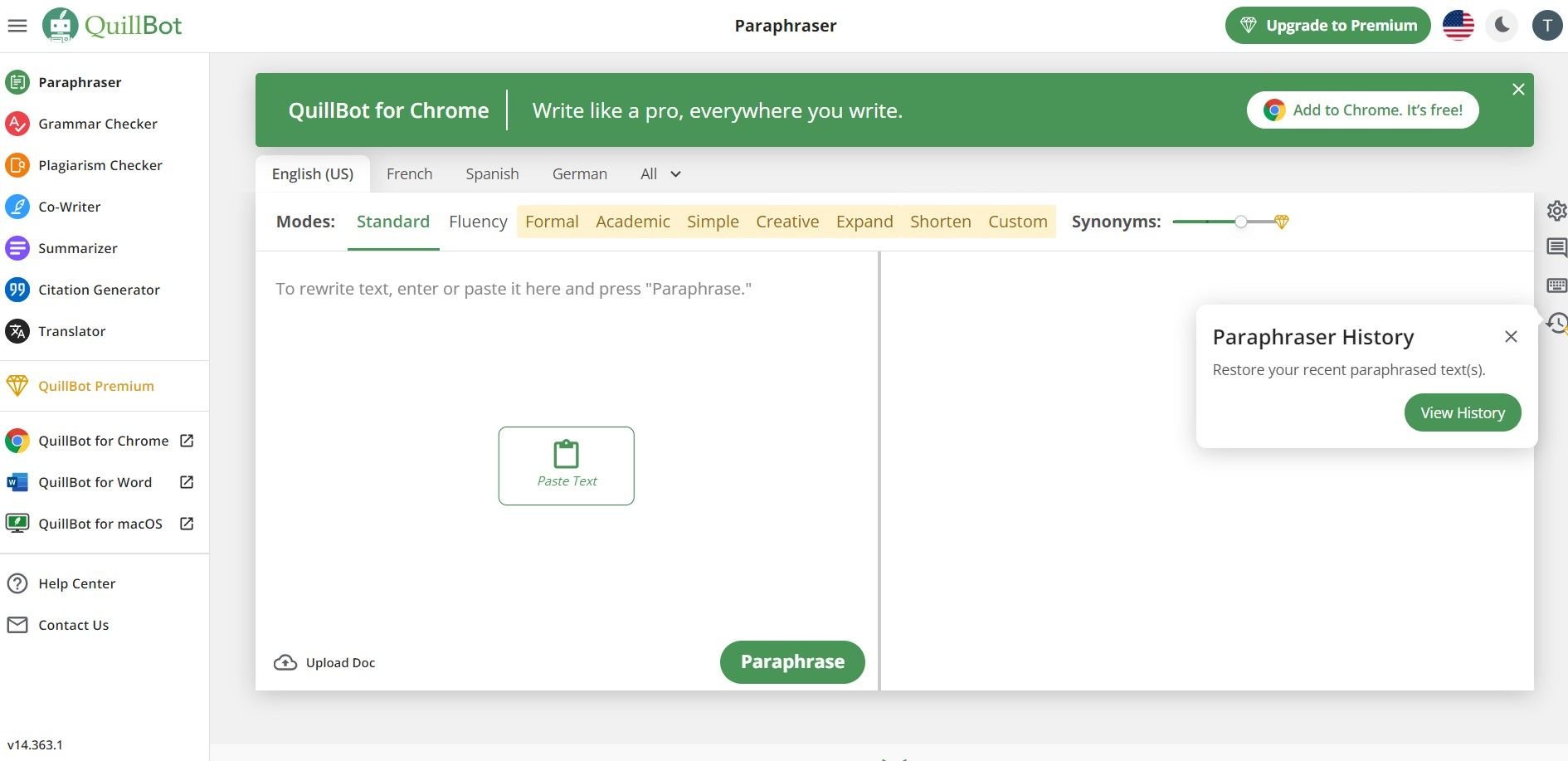This screenshot has width=1568, height=761.
Task: Click the US flag language icon
Action: (1458, 26)
